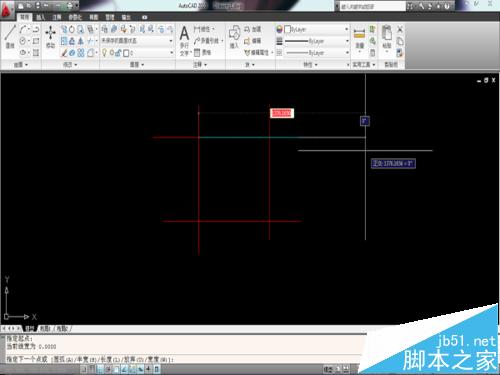
Task: Select the Rotate tool in Modify panel
Action: coord(72,30)
